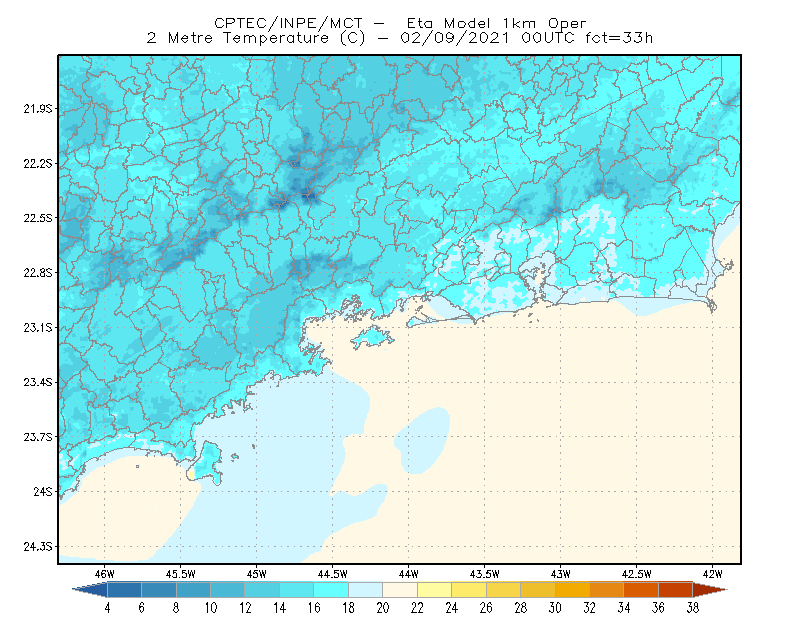Screen dimensions: 800x618
Task: Click the 23.4S latitude axis label
Action: [x=38, y=382]
